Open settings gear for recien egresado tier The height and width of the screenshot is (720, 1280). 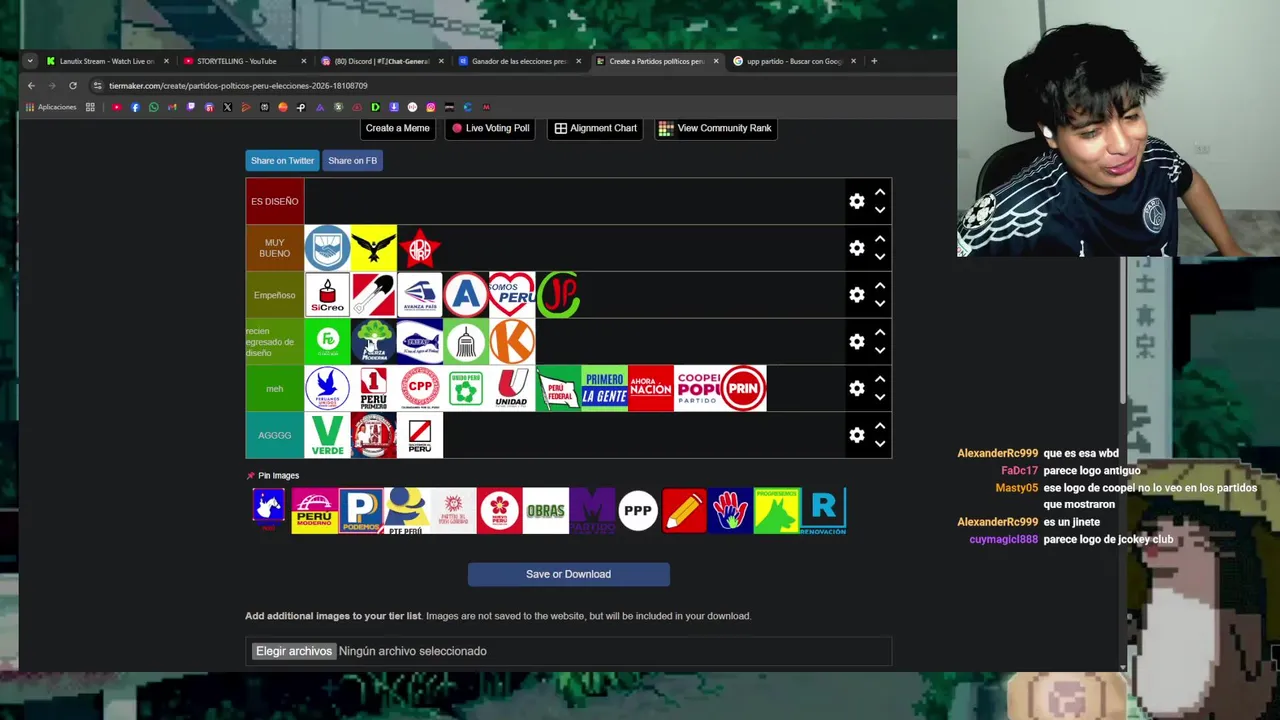point(857,342)
